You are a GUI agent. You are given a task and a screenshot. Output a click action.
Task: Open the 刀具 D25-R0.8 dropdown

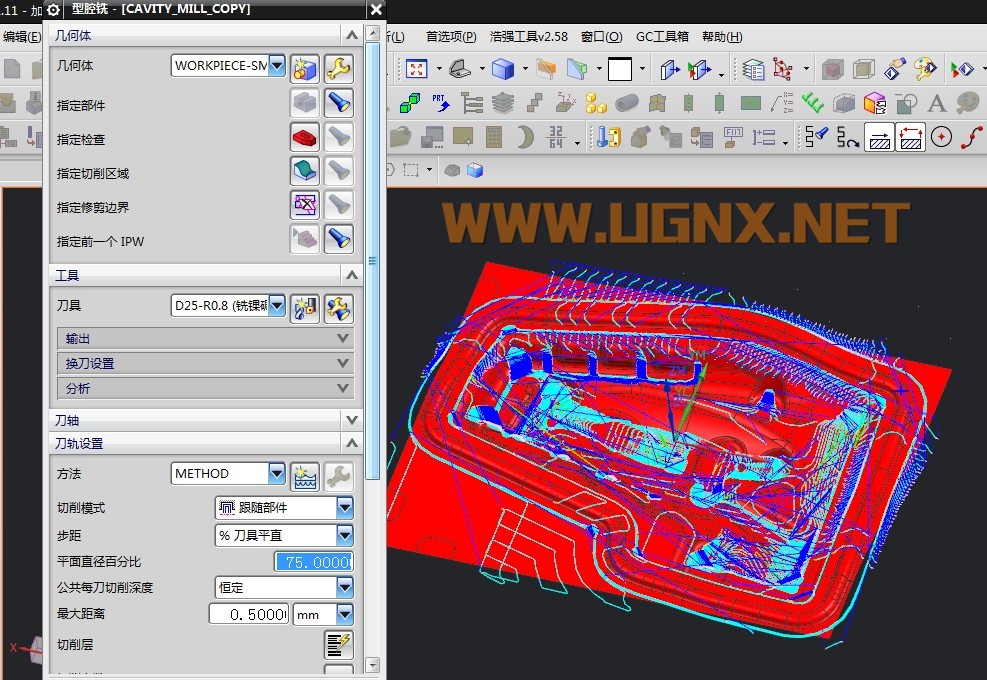pos(277,306)
